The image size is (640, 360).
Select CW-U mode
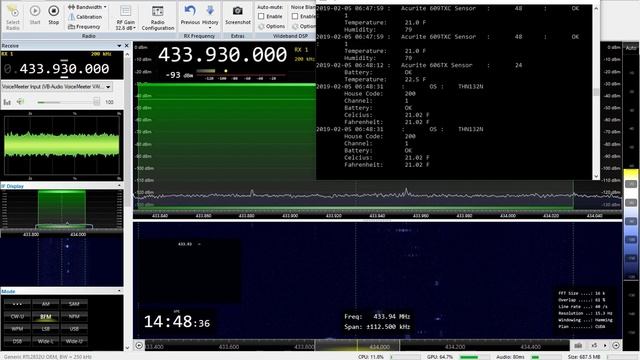point(17,316)
